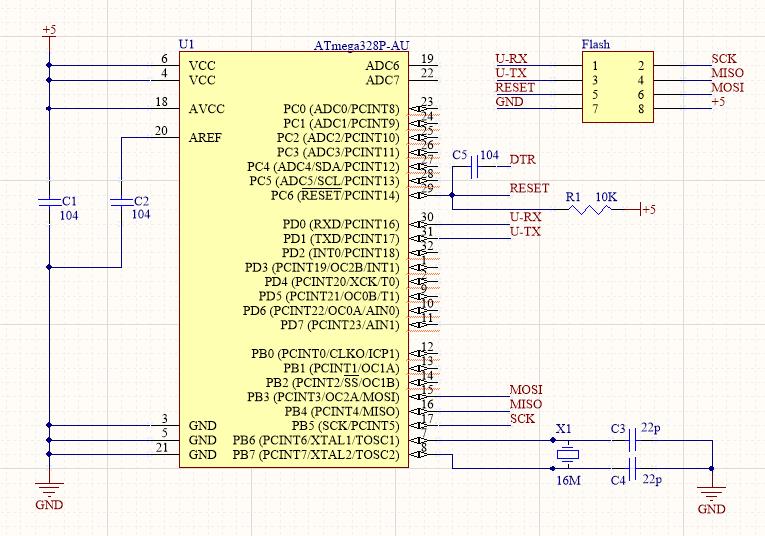The width and height of the screenshot is (765, 536).
Task: Select the 104 value of C1
Action: tap(69, 215)
